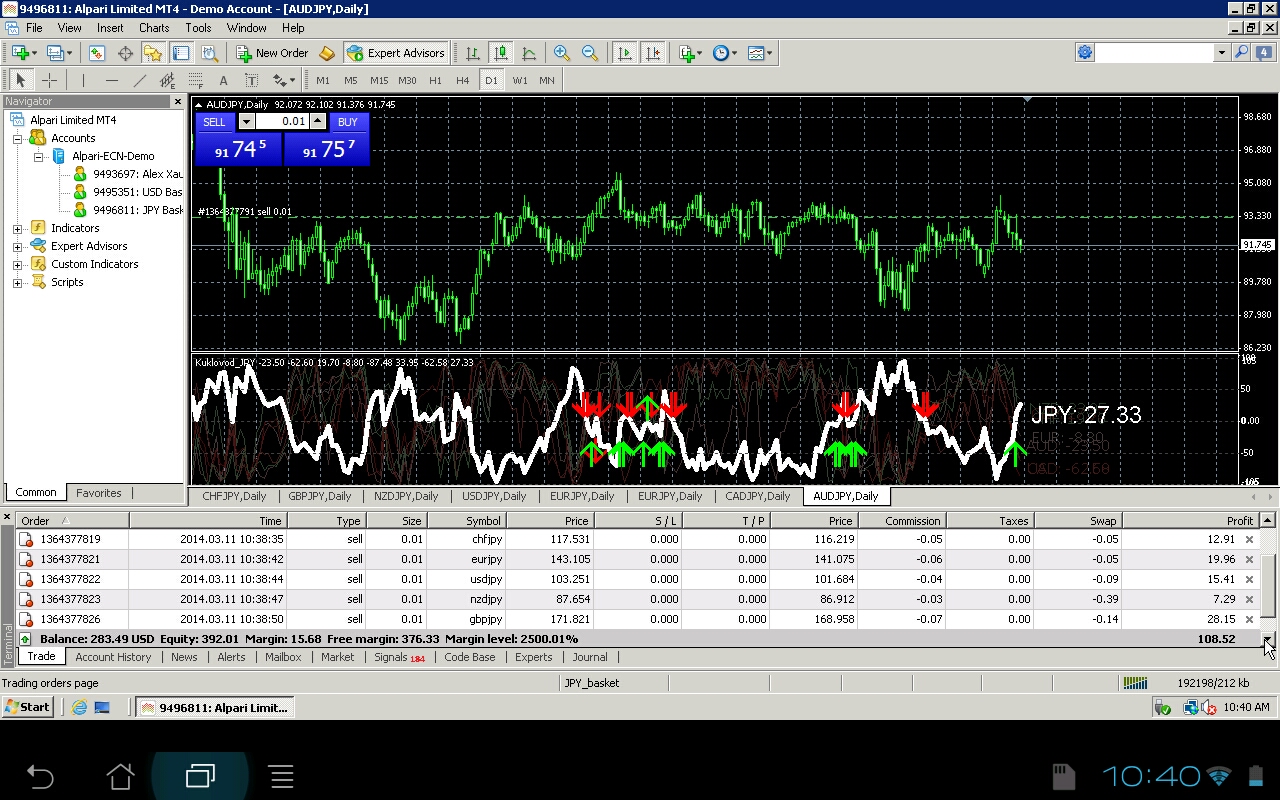Open the new chart dropdown arrow

coord(34,53)
